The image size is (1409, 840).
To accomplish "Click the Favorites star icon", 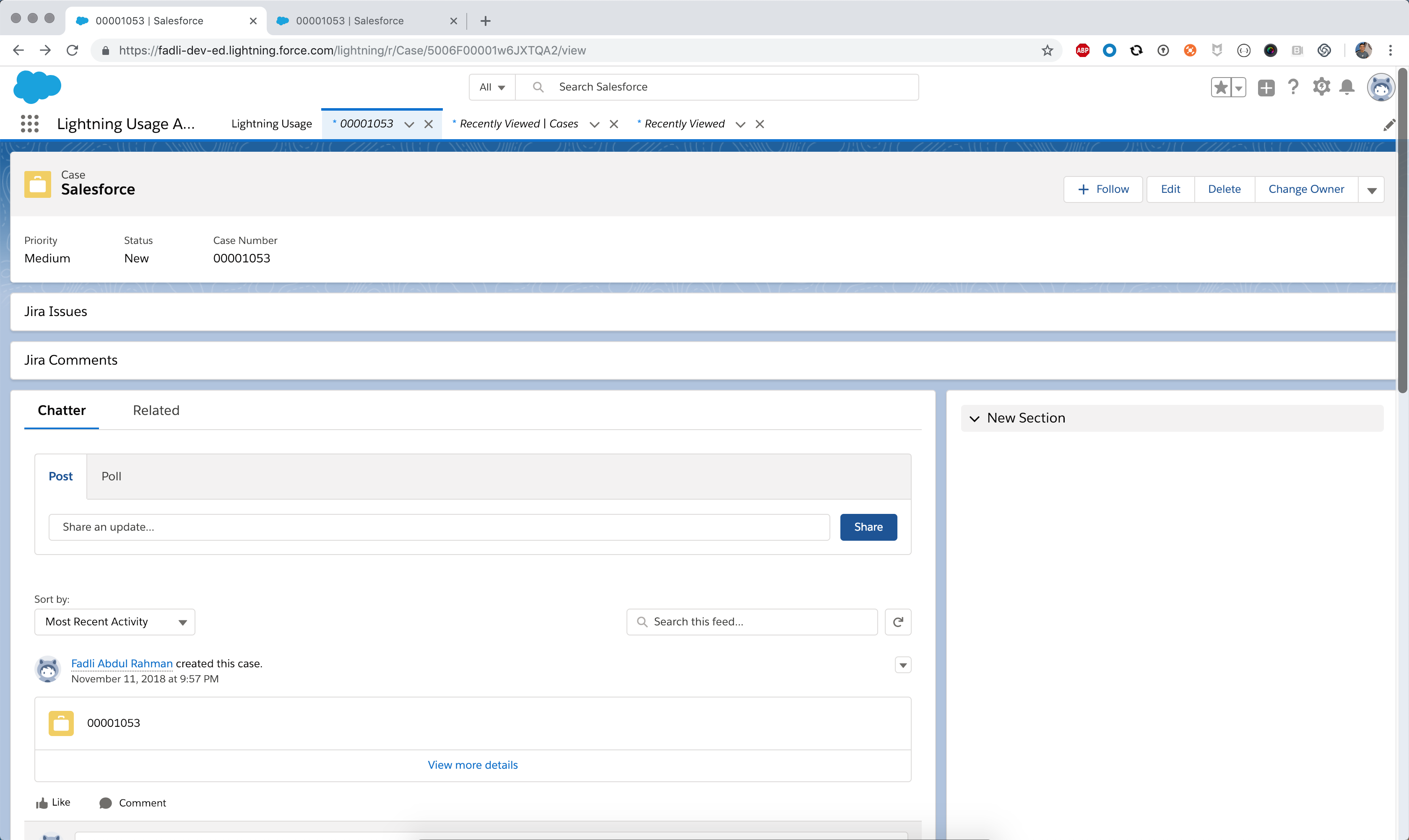I will [1221, 87].
